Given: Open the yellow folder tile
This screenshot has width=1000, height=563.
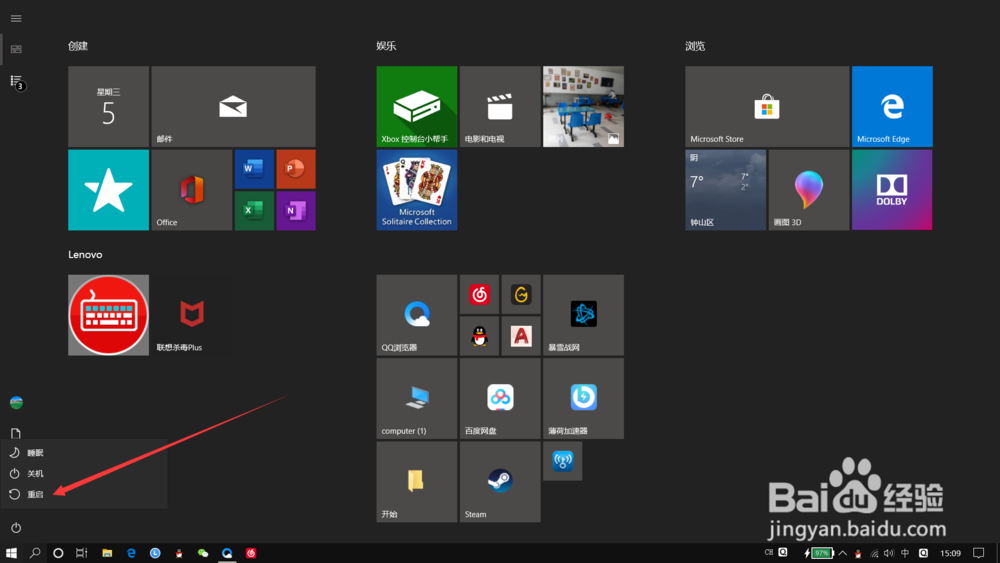Looking at the screenshot, I should tap(416, 482).
